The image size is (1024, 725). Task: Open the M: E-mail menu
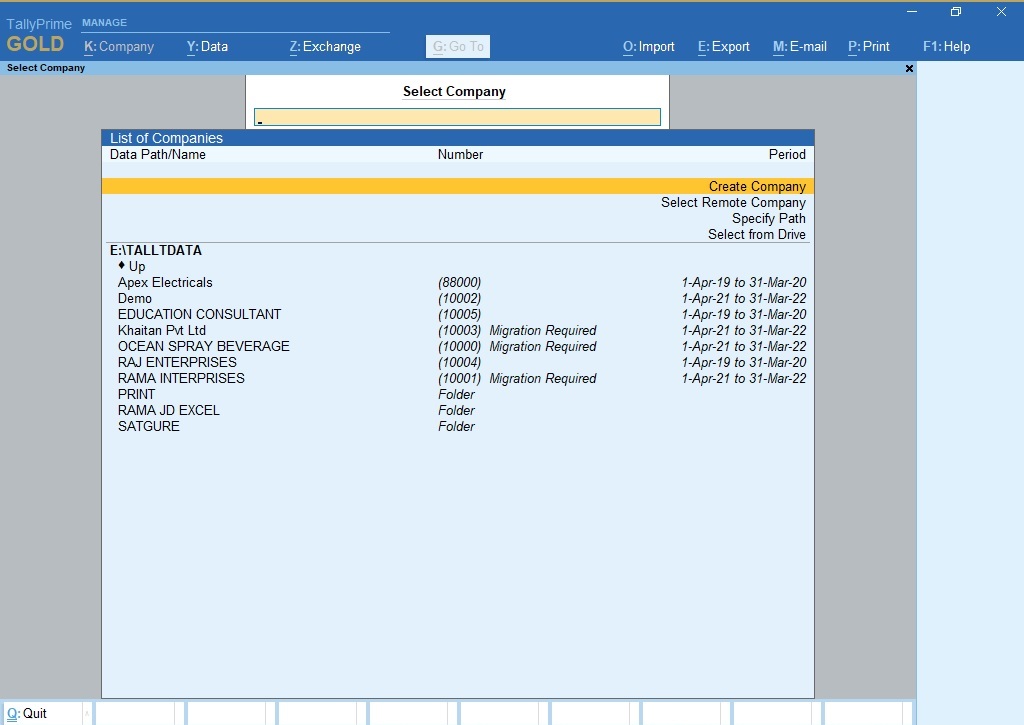coord(799,46)
